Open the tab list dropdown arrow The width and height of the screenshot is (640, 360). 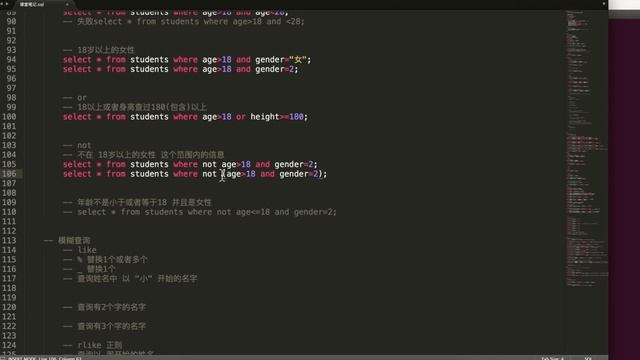(x=604, y=4)
